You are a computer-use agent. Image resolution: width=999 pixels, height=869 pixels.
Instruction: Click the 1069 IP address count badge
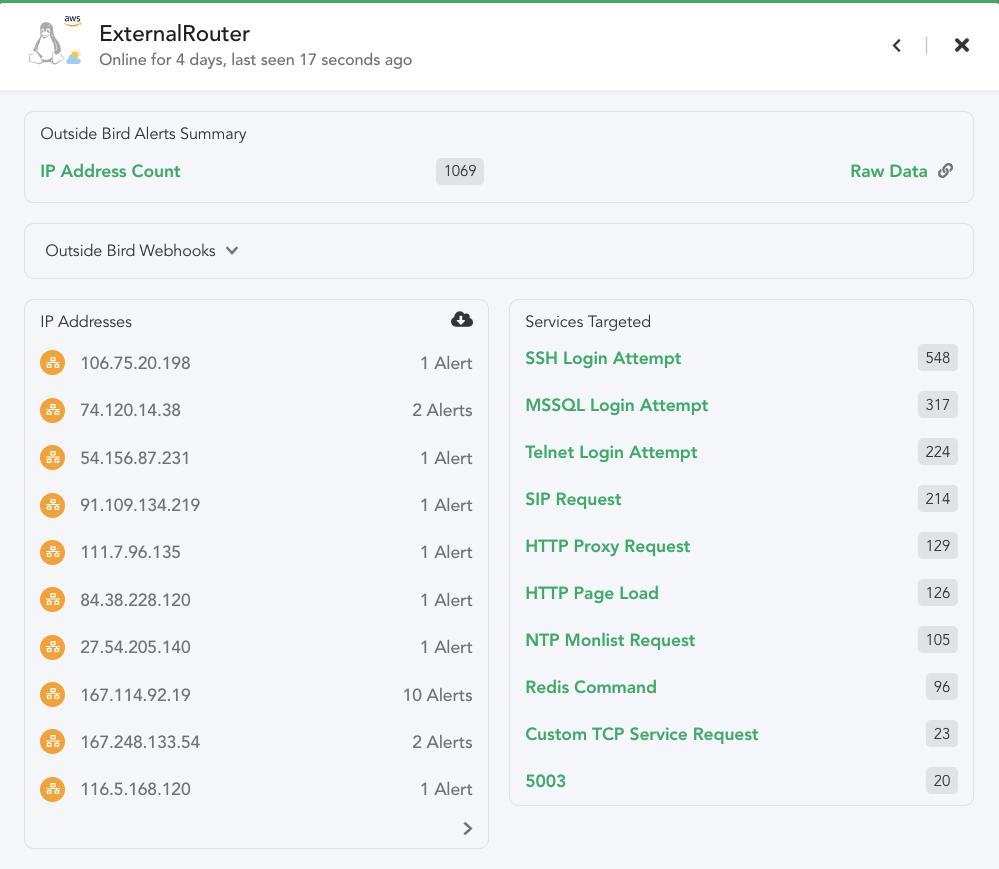click(x=460, y=171)
